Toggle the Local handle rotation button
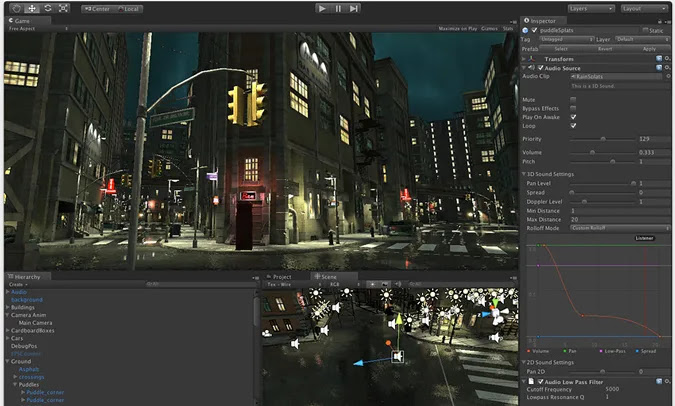Screen dimensions: 675x406 pos(128,9)
